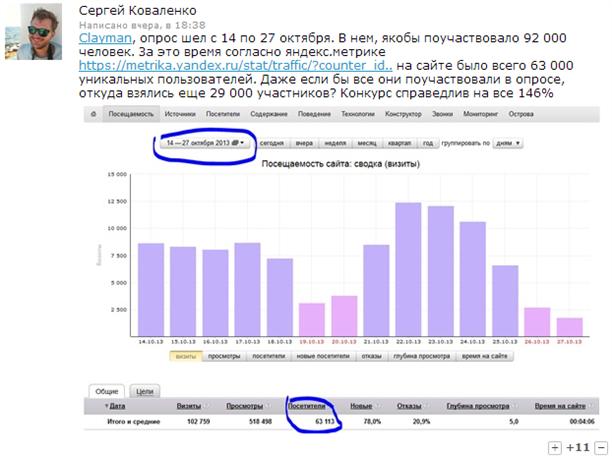This screenshot has height=456, width=612.
Task: Click the home icon in Metrika menu
Action: [x=92, y=116]
